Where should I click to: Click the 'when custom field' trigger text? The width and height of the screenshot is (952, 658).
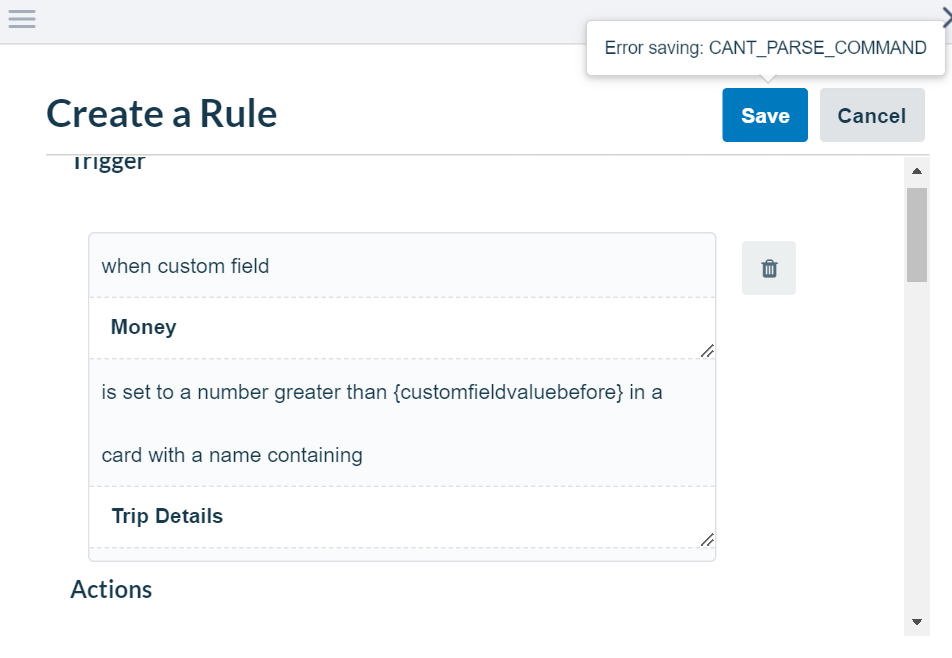[185, 266]
